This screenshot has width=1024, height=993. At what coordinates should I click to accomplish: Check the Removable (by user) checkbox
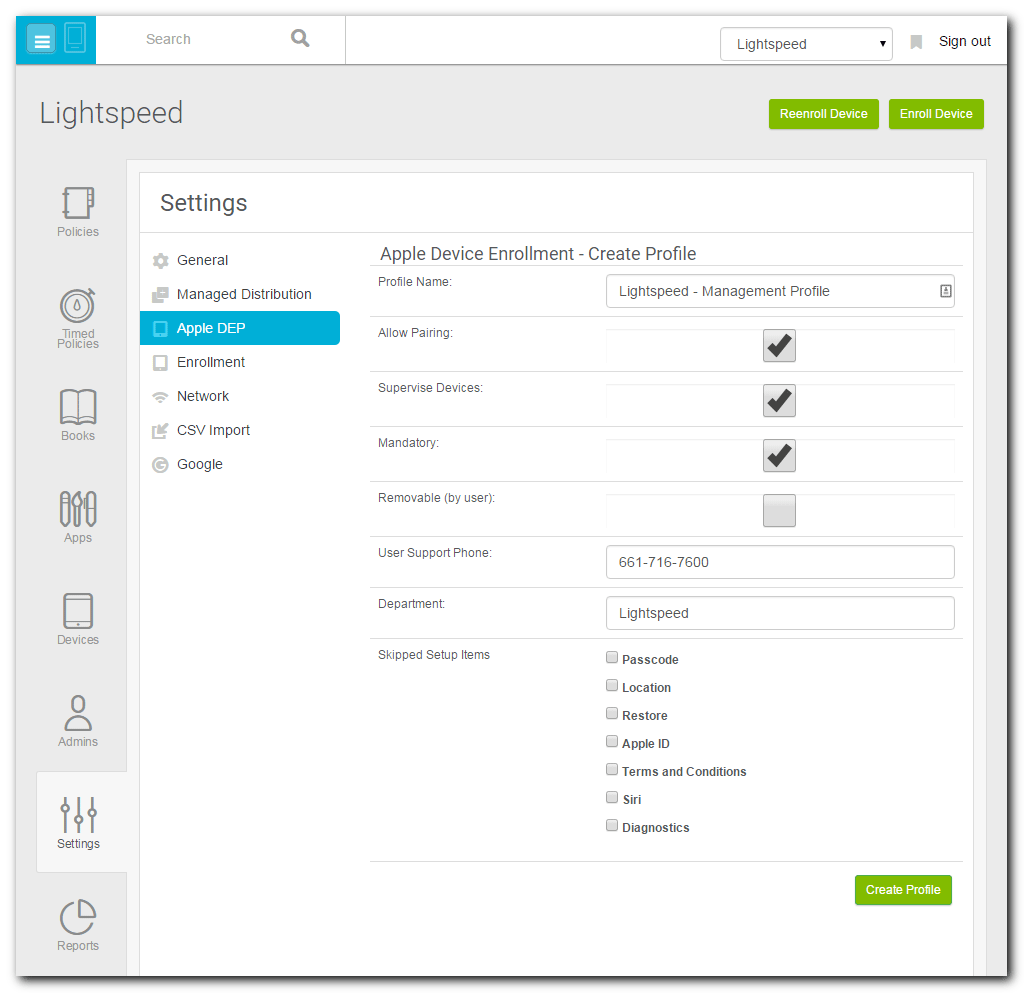(779, 510)
